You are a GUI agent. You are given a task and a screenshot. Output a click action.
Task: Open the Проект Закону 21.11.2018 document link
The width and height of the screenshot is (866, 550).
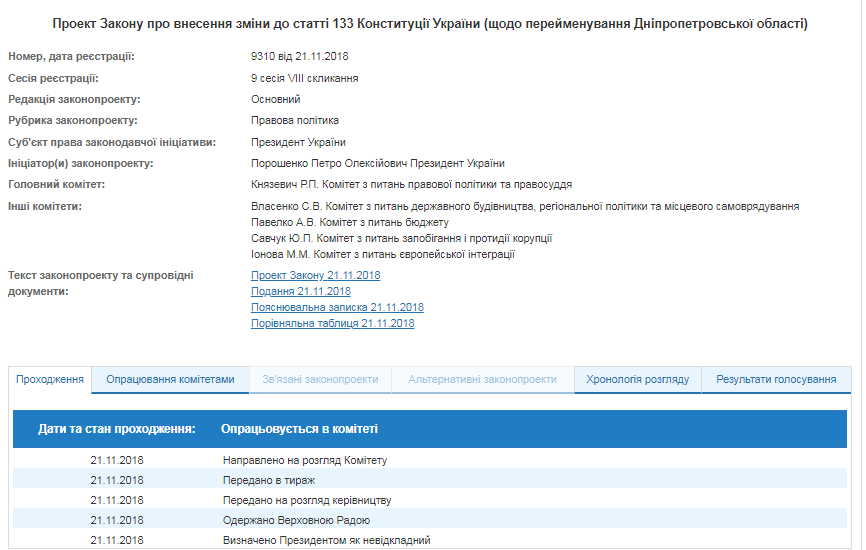click(315, 275)
